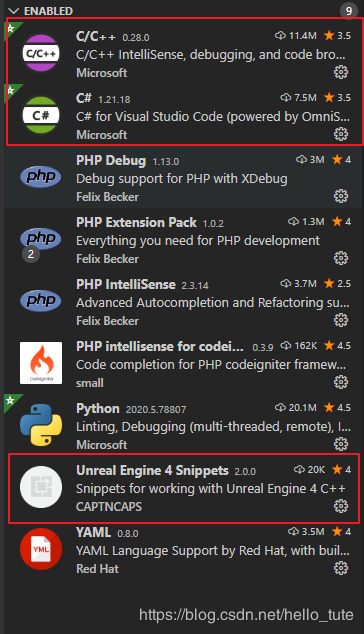Open gear menu for PHP intellisense codeigniter

[341, 382]
